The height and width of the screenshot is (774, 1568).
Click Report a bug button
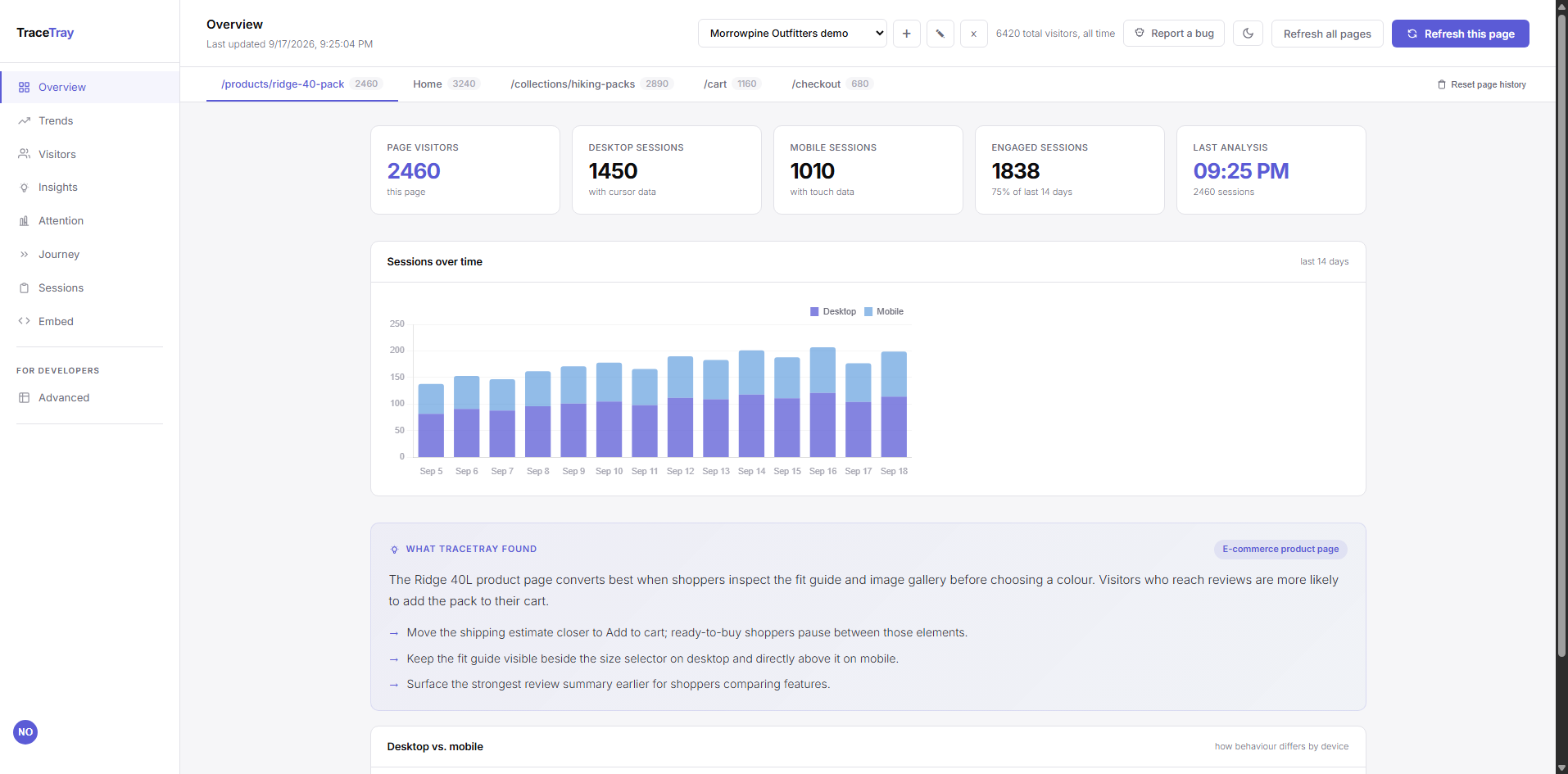tap(1174, 34)
